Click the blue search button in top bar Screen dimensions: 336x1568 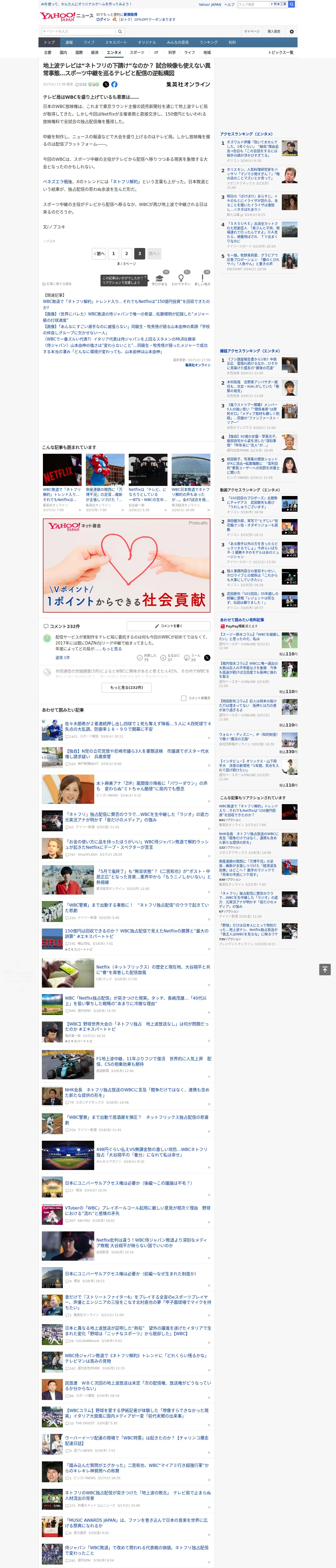292,4
